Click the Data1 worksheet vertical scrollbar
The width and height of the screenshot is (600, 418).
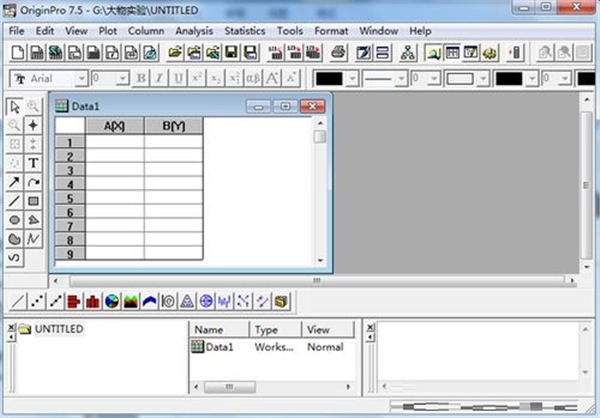coord(320,191)
